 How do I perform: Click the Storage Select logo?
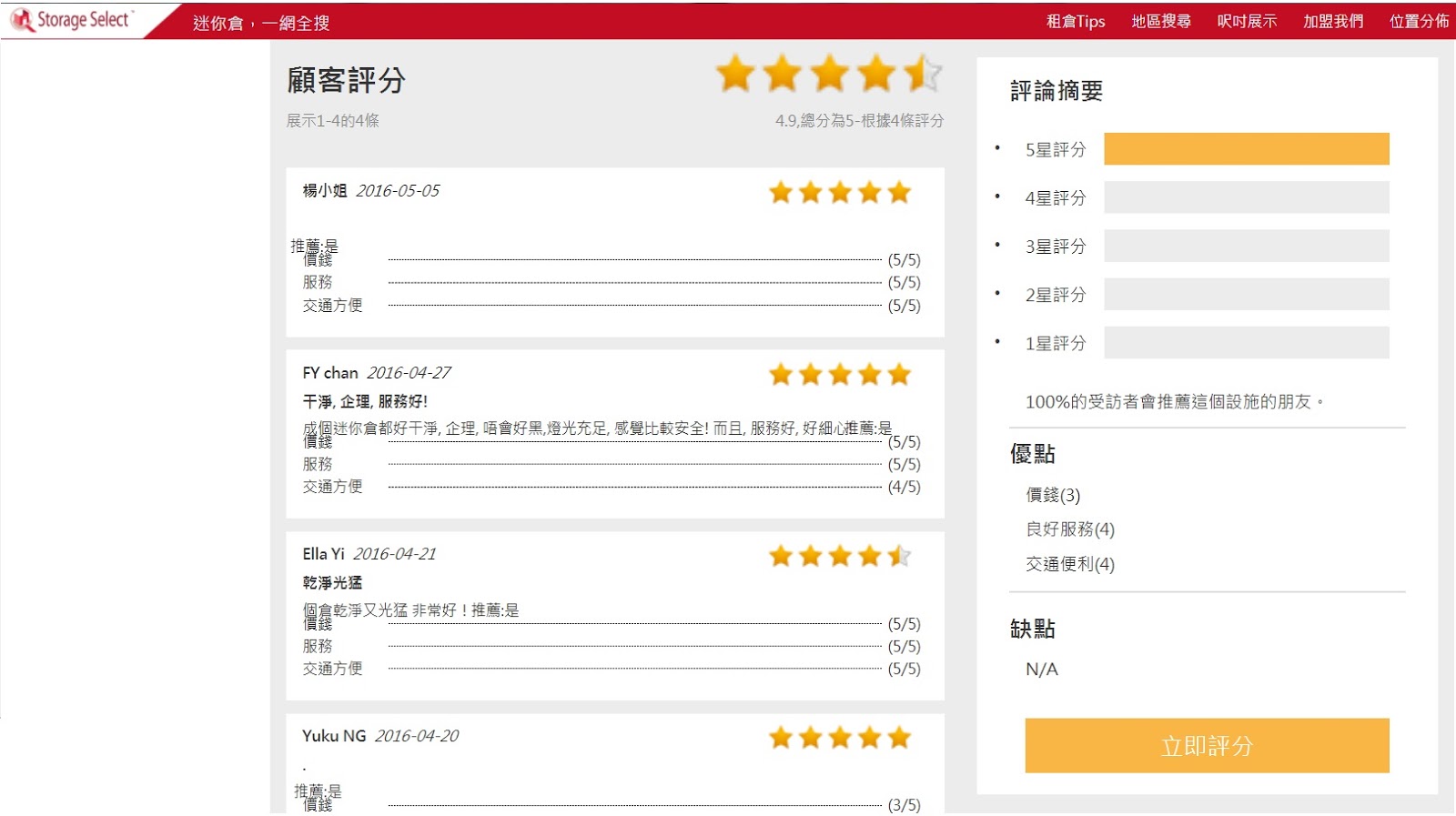pyautogui.click(x=73, y=20)
